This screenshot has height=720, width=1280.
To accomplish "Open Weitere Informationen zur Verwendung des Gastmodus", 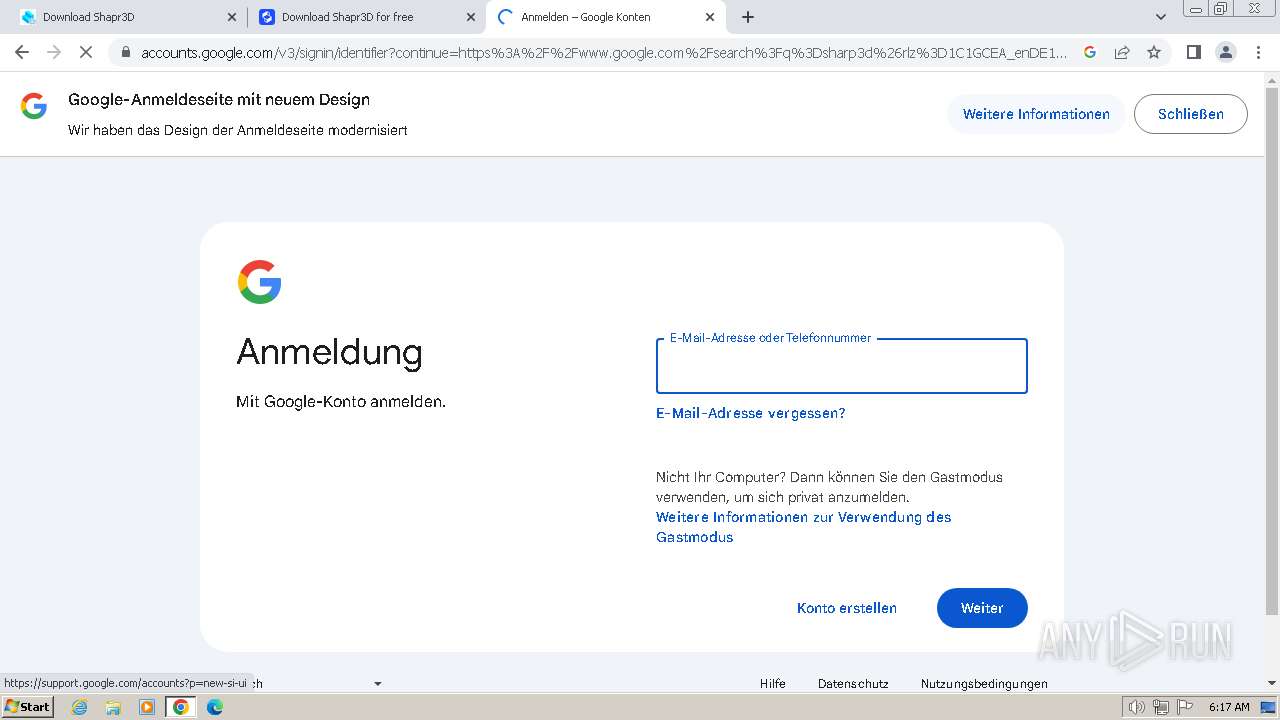I will (x=803, y=527).
